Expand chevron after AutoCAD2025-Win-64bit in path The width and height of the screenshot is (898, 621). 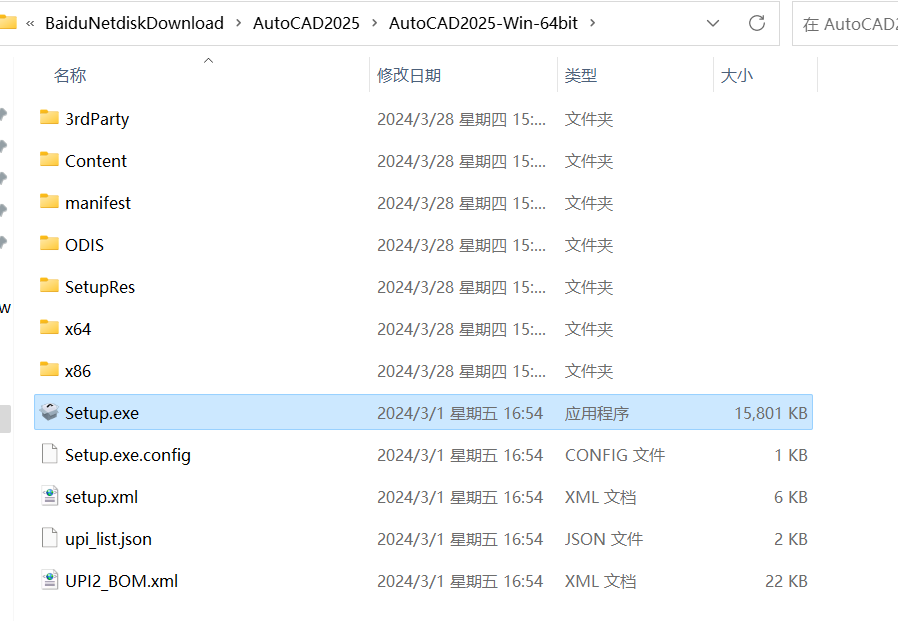click(x=593, y=23)
